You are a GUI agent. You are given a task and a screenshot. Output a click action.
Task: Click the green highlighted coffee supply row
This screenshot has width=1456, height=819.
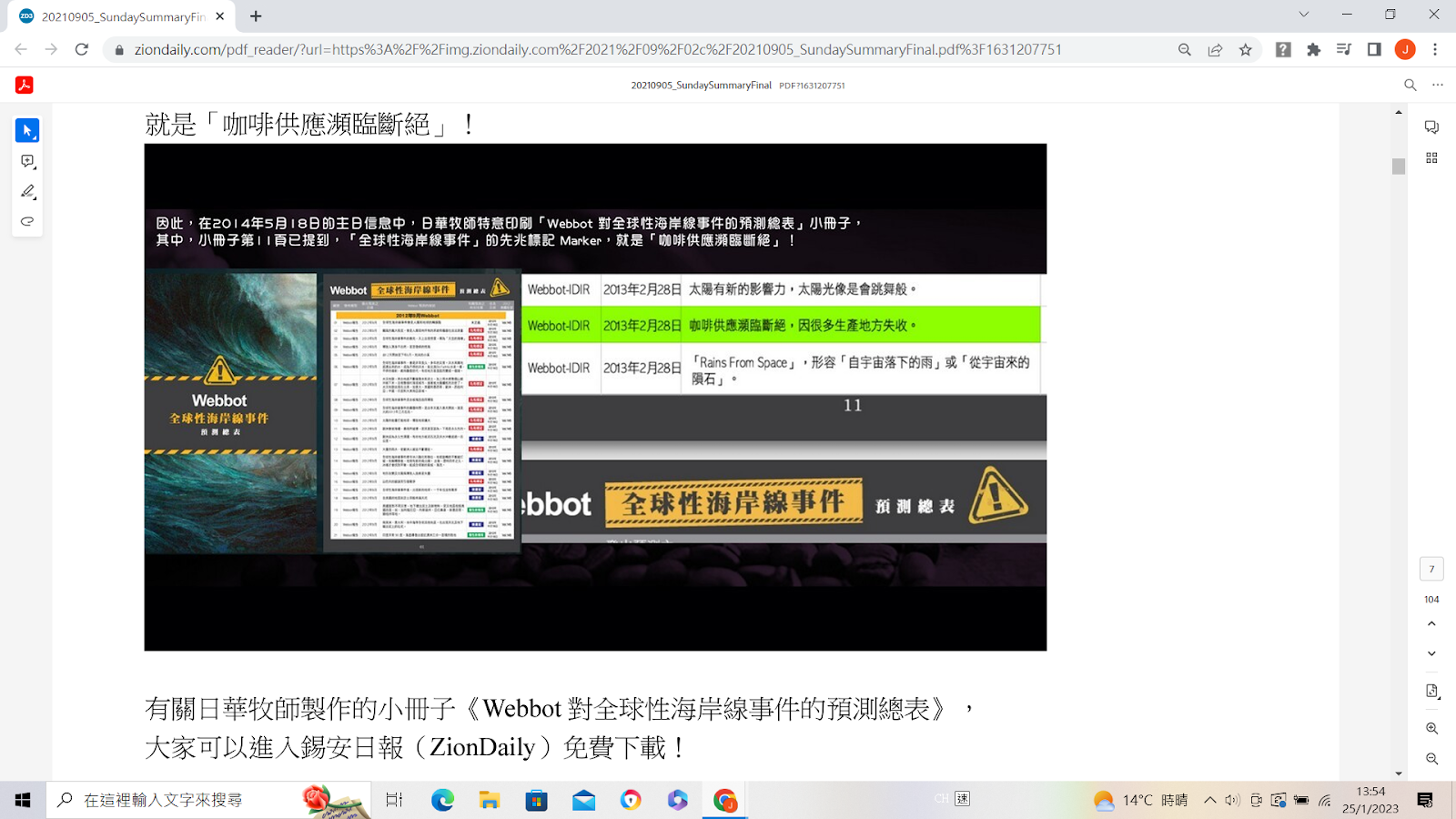point(781,325)
